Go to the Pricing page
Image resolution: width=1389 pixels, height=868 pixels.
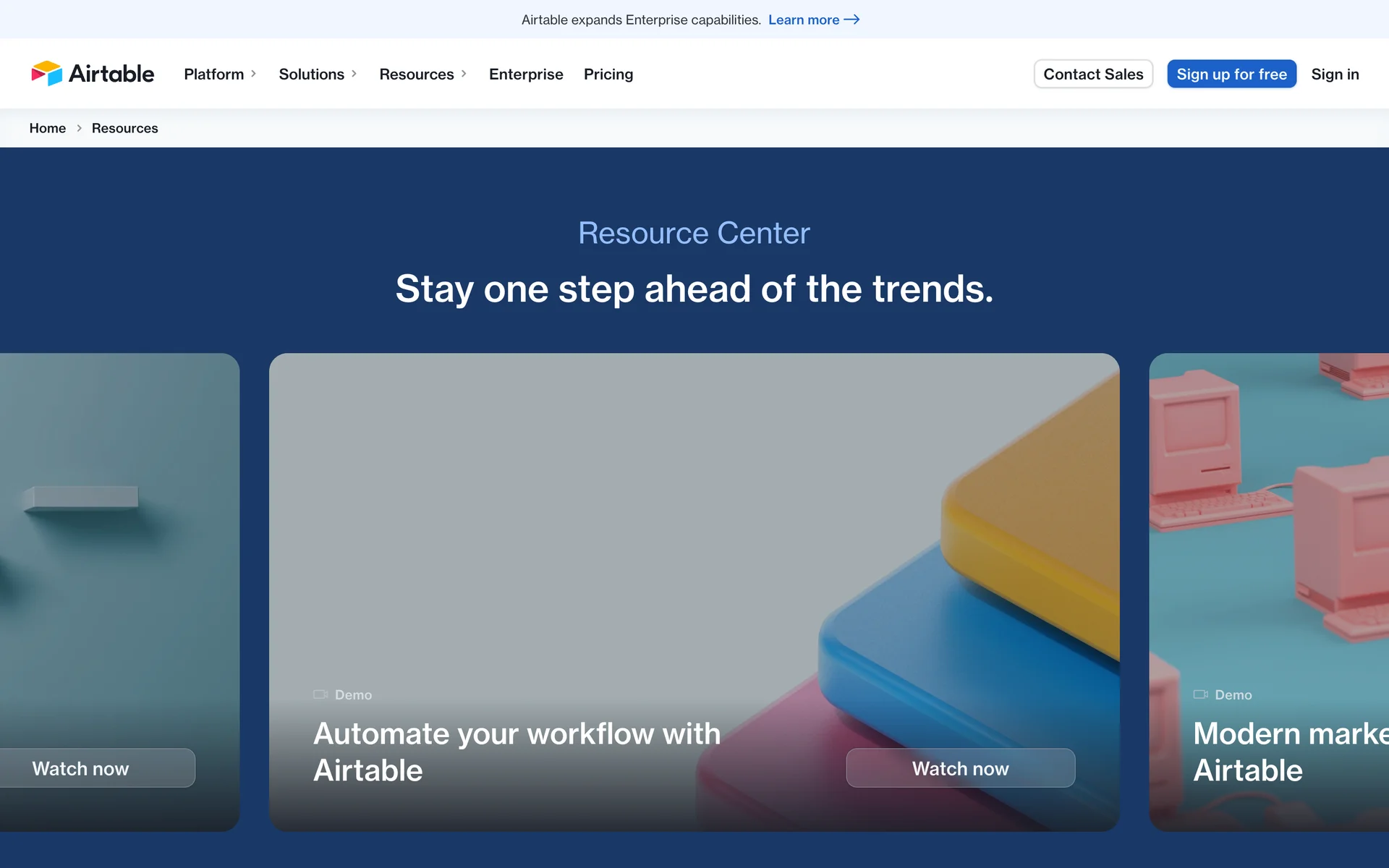(x=608, y=74)
